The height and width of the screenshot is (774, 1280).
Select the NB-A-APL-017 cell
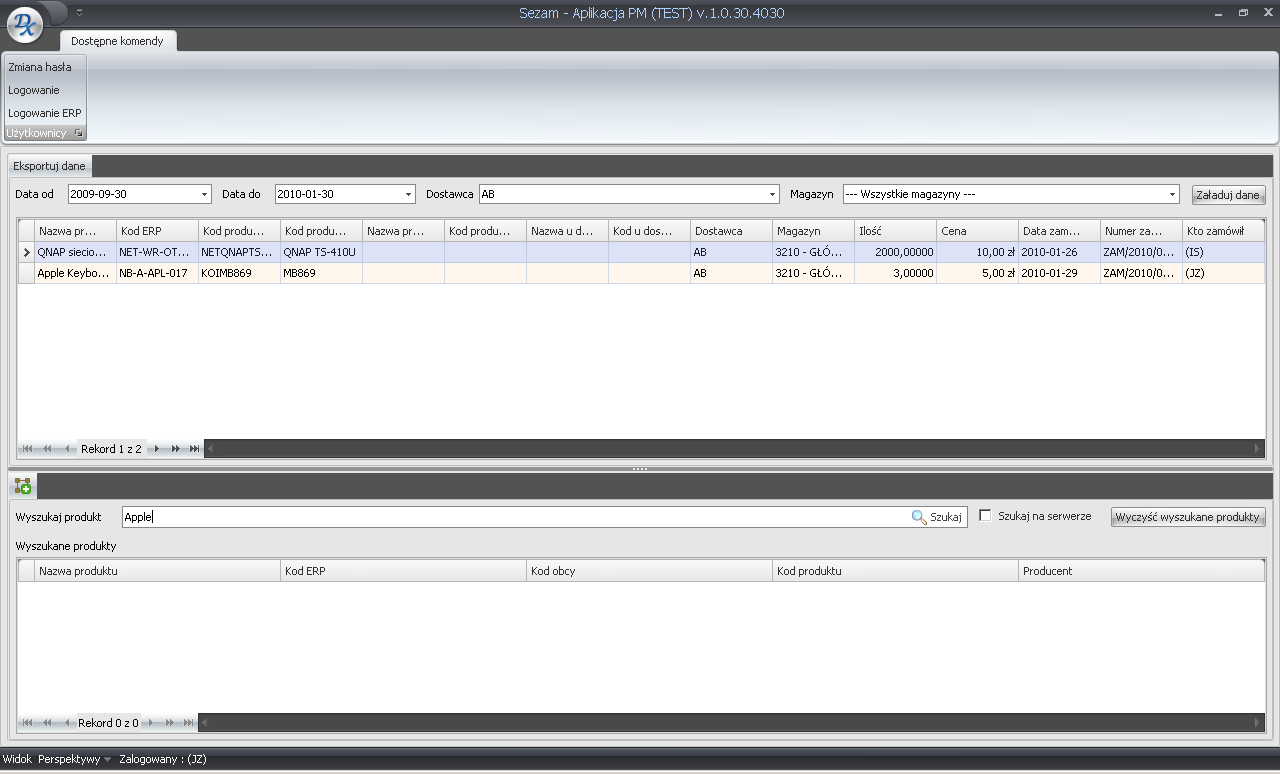pyautogui.click(x=157, y=273)
